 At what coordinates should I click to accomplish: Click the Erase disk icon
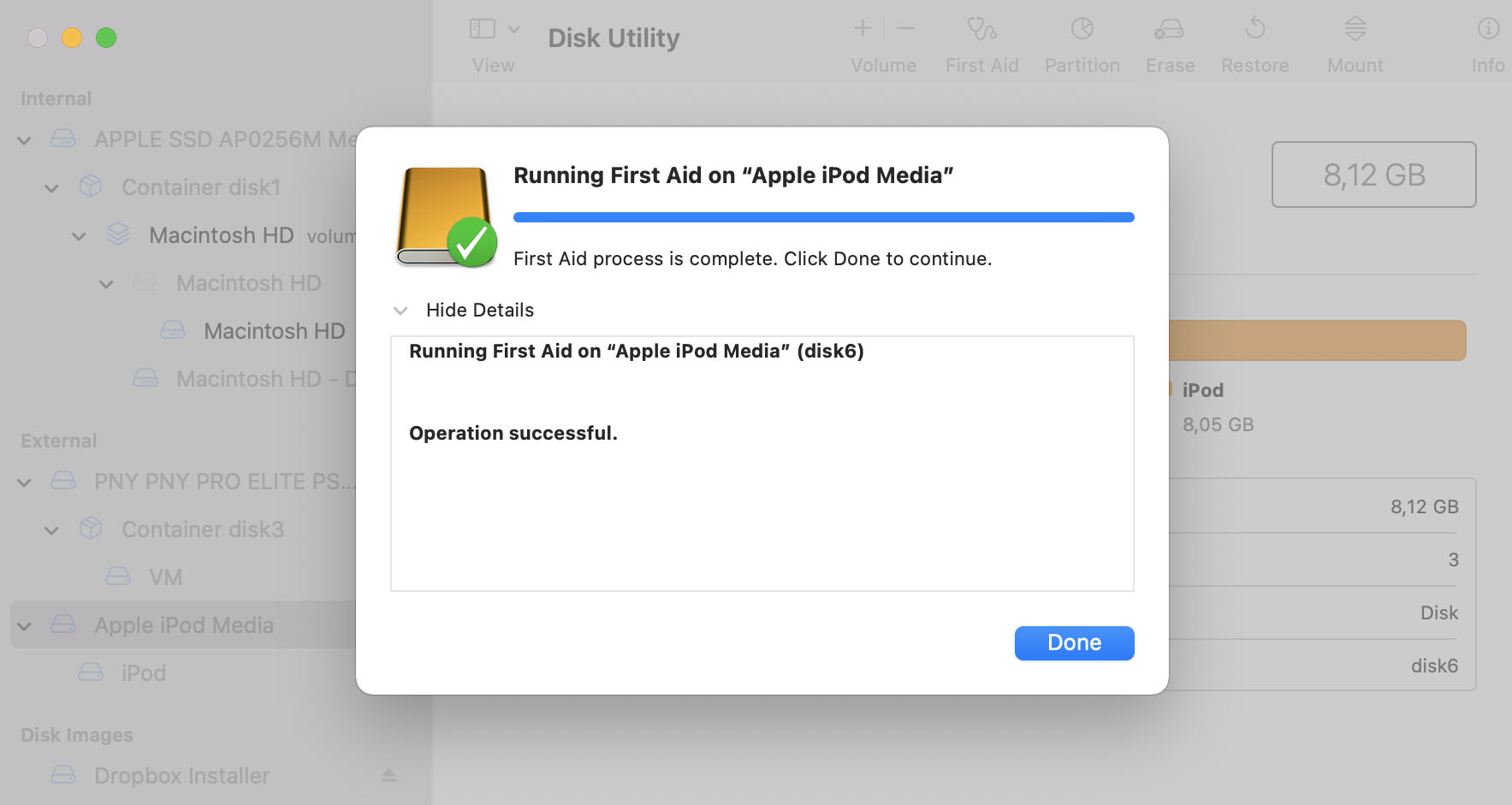pos(1169,29)
